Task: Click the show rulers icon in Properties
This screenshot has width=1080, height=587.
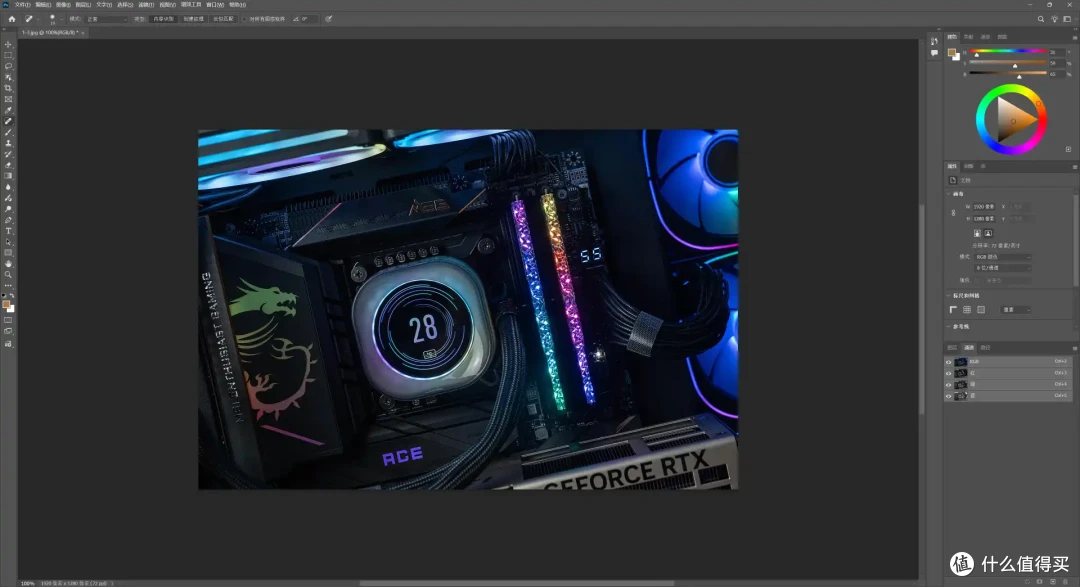Action: pyautogui.click(x=953, y=310)
